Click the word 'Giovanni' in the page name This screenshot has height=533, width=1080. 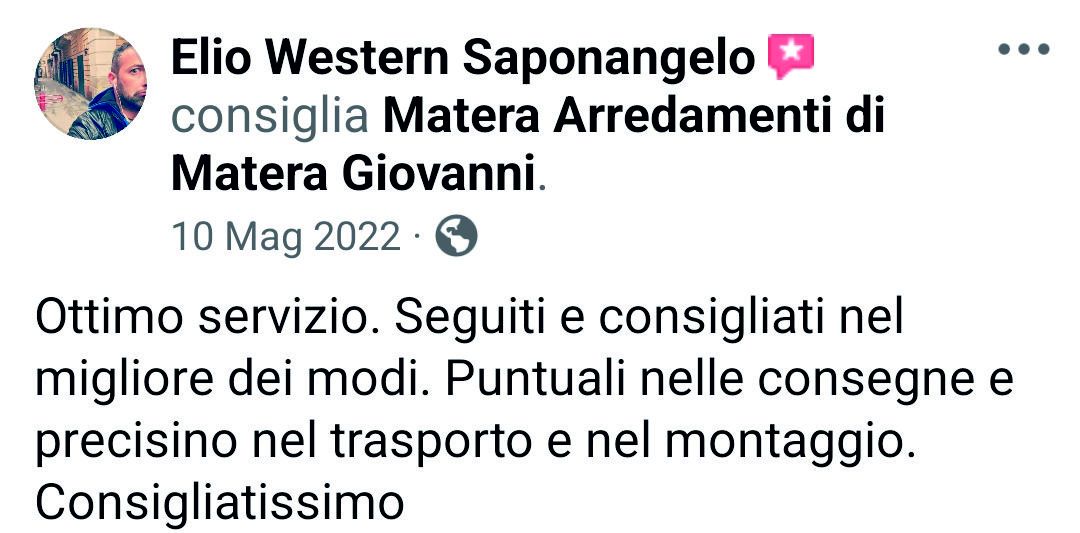(439, 176)
